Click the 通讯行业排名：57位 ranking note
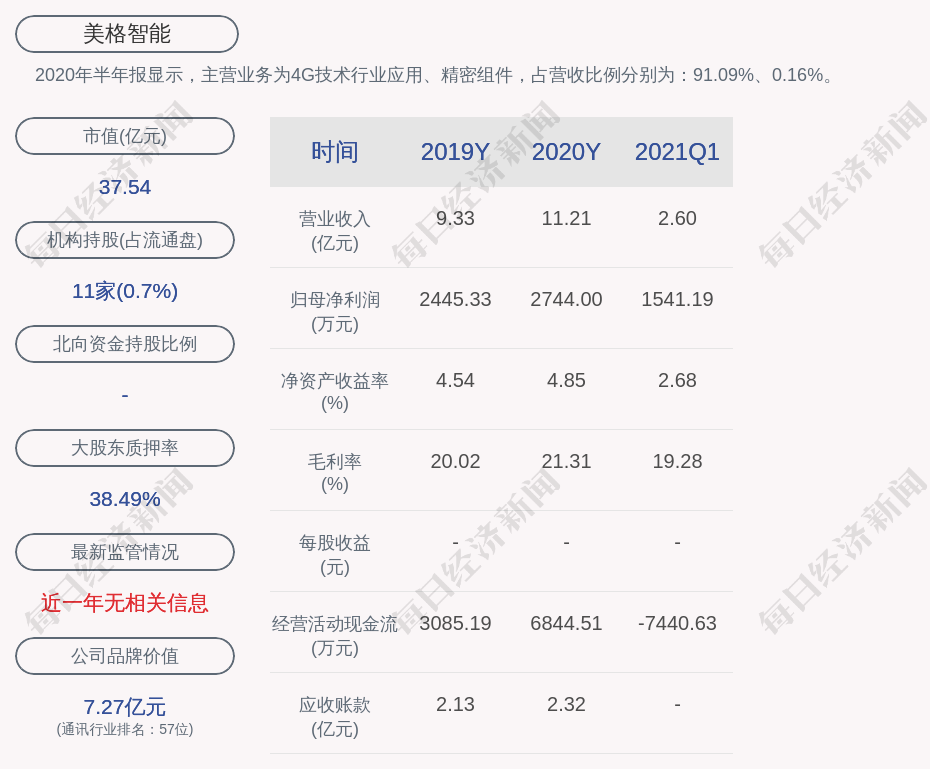930x769 pixels. [x=125, y=729]
